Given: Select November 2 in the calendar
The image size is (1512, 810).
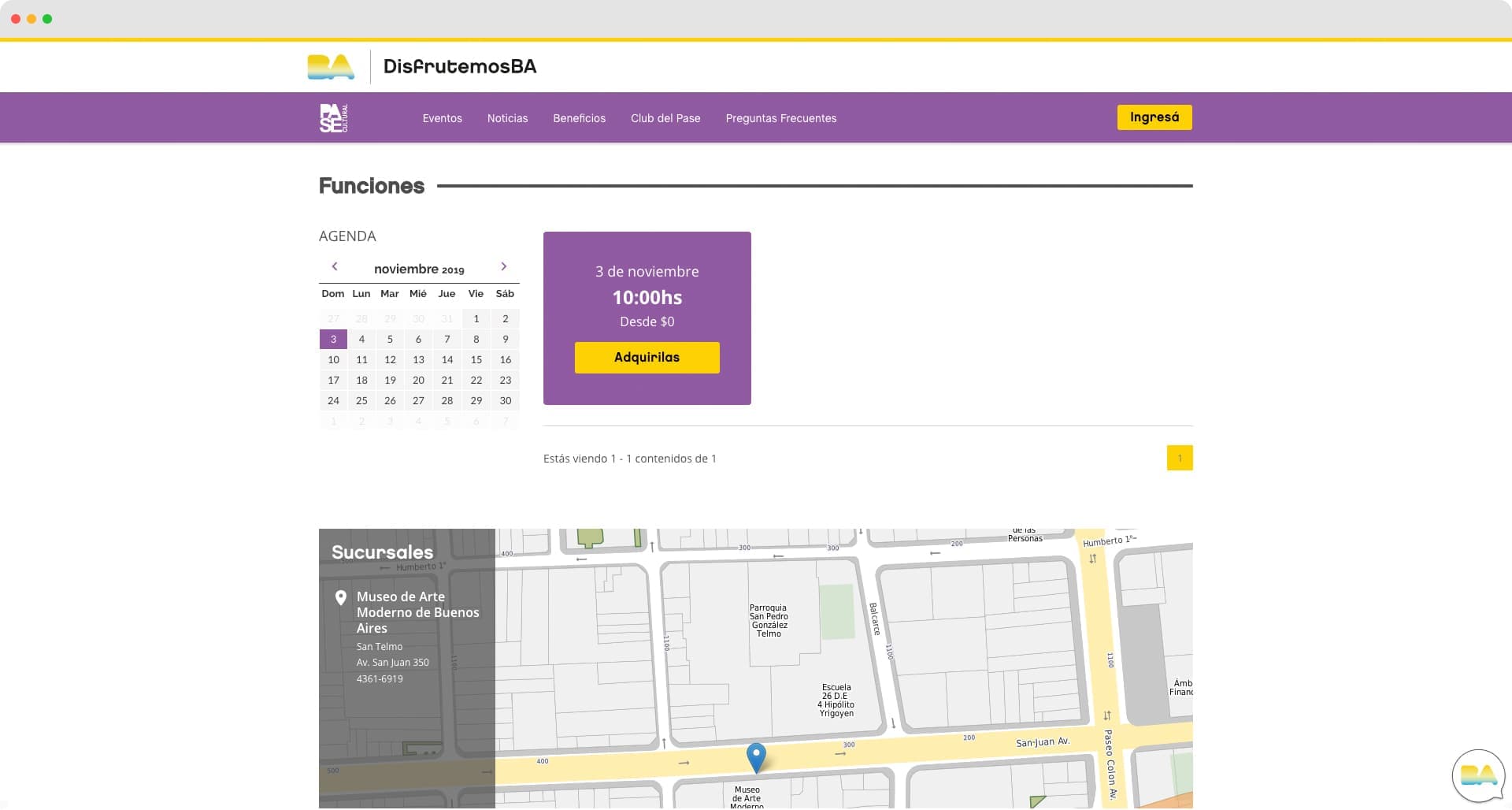Looking at the screenshot, I should [506, 319].
